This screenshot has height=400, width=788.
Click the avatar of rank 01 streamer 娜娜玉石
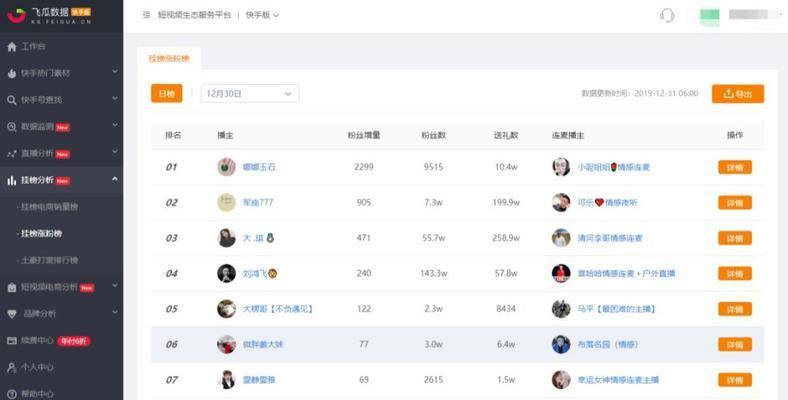click(227, 167)
